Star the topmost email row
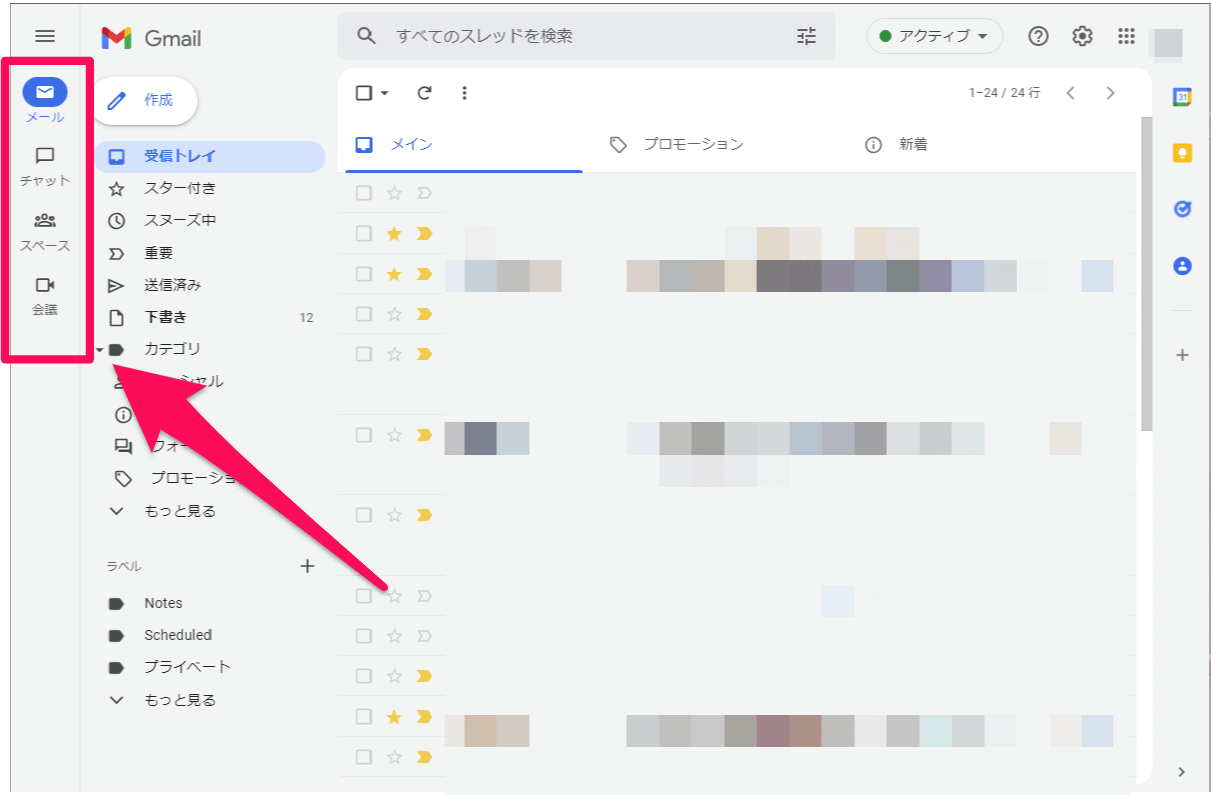 [394, 193]
